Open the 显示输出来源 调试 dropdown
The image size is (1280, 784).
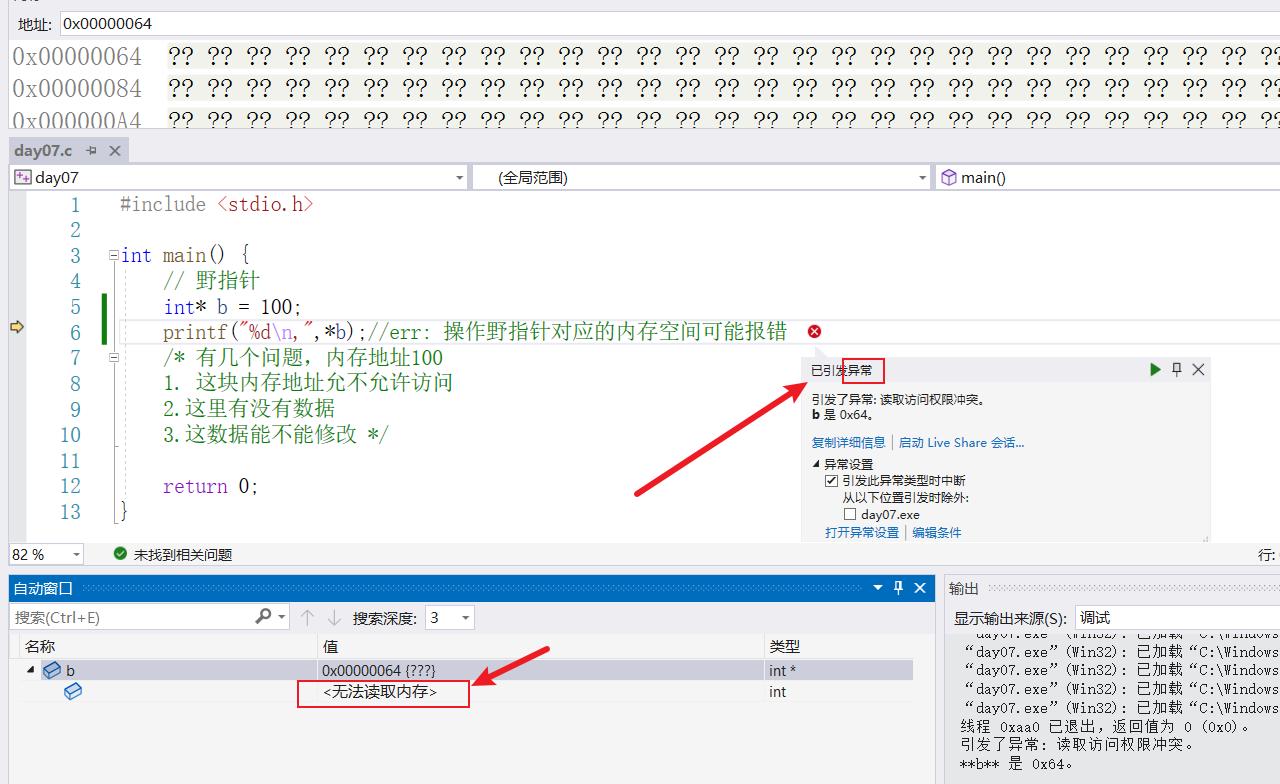tap(1177, 618)
